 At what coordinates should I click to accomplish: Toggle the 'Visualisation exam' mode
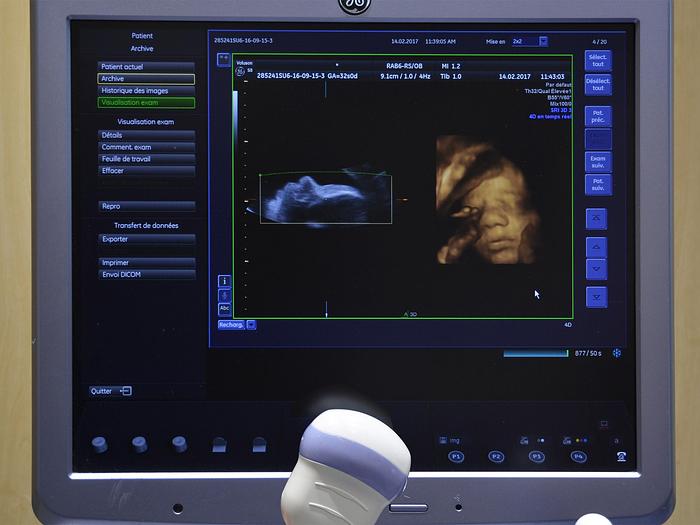click(x=146, y=102)
